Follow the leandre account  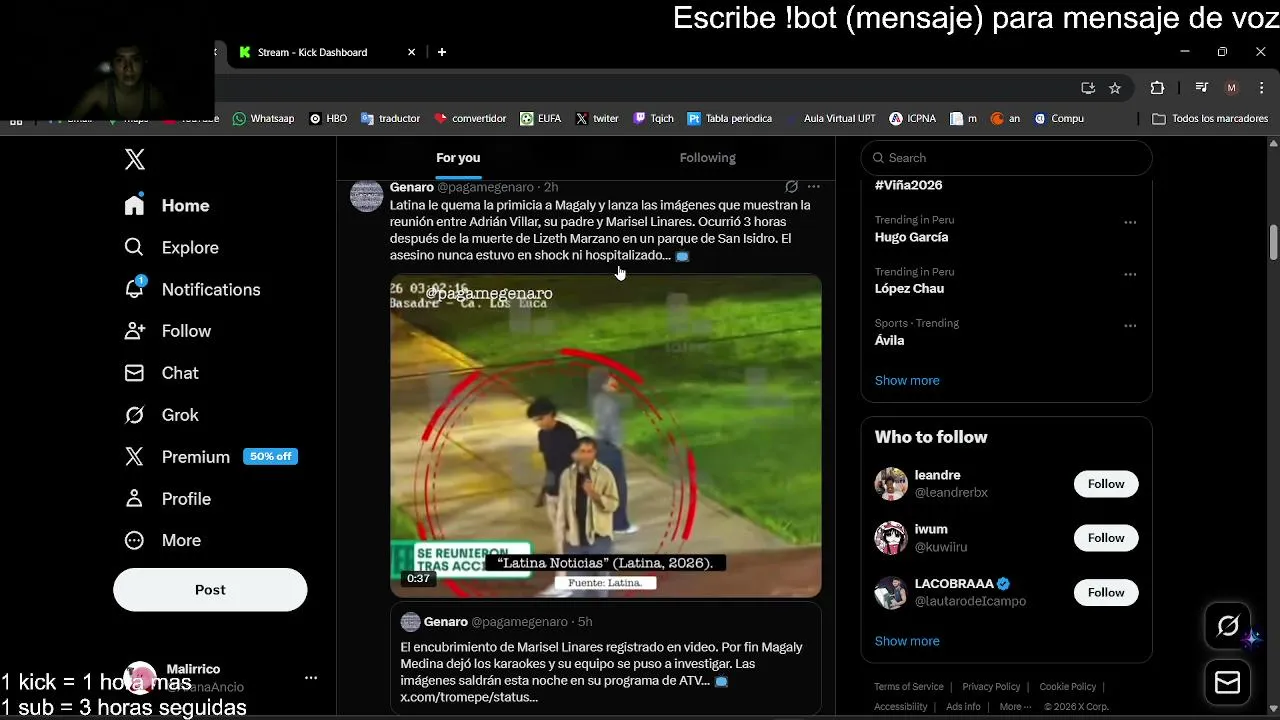click(x=1106, y=484)
